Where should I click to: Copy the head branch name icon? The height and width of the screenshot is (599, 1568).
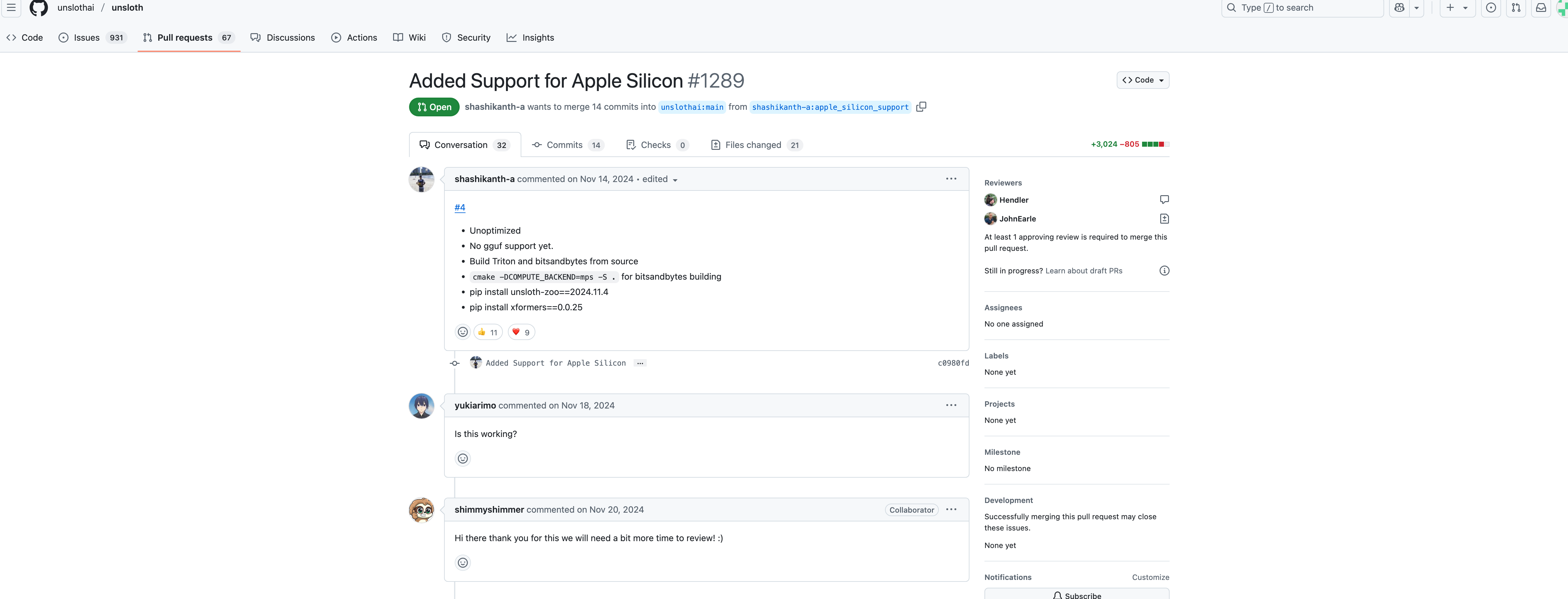tap(921, 107)
